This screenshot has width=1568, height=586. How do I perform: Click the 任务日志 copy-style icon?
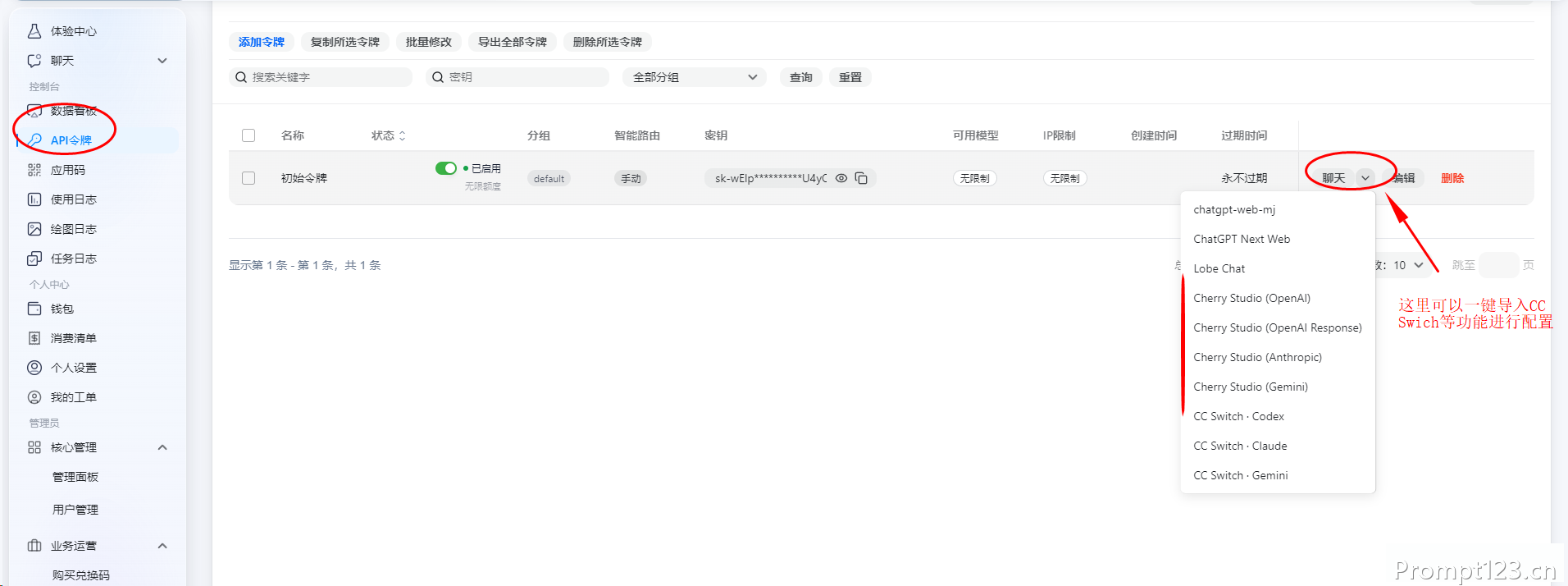(34, 259)
